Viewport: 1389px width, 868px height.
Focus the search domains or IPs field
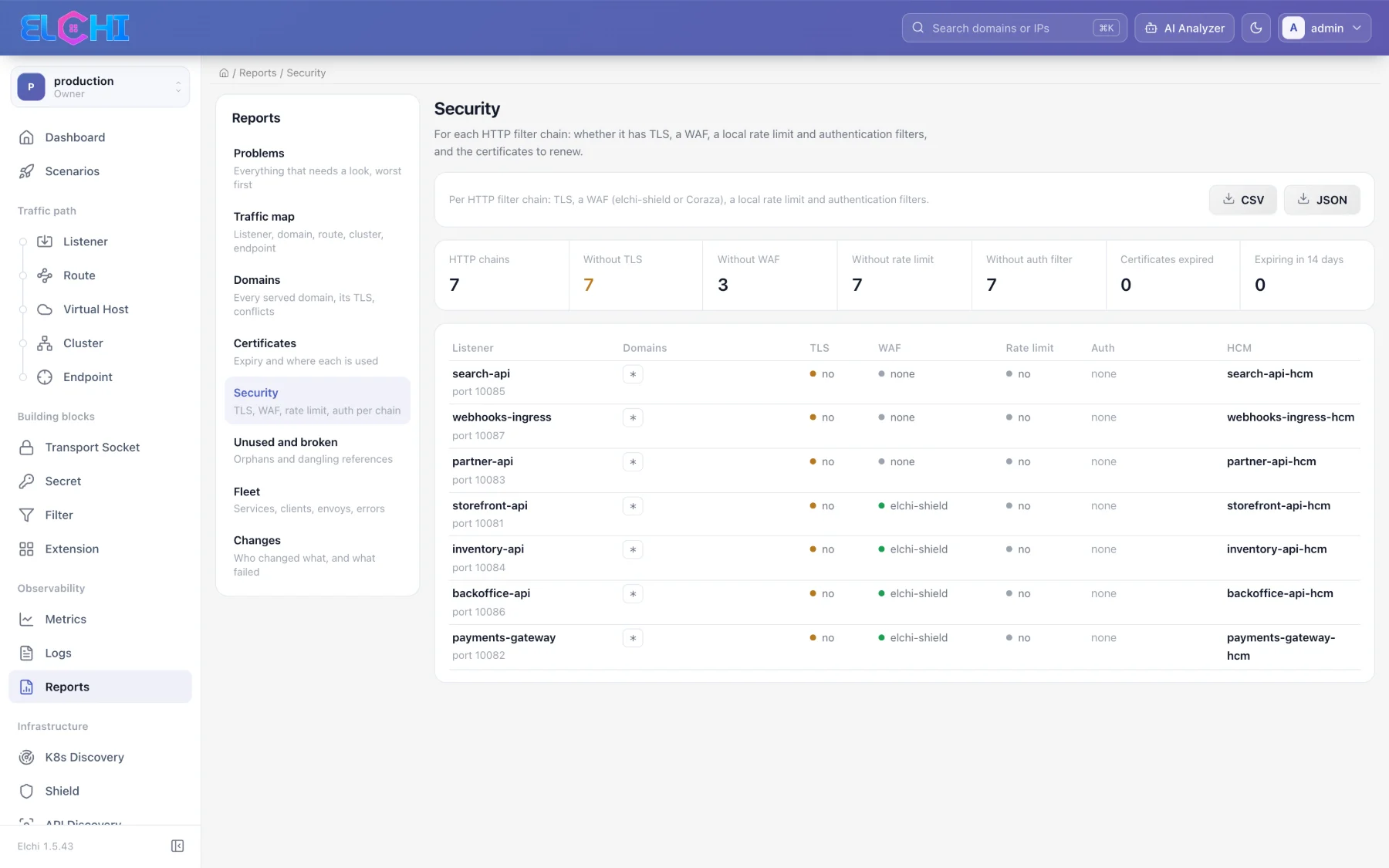[x=1014, y=28]
